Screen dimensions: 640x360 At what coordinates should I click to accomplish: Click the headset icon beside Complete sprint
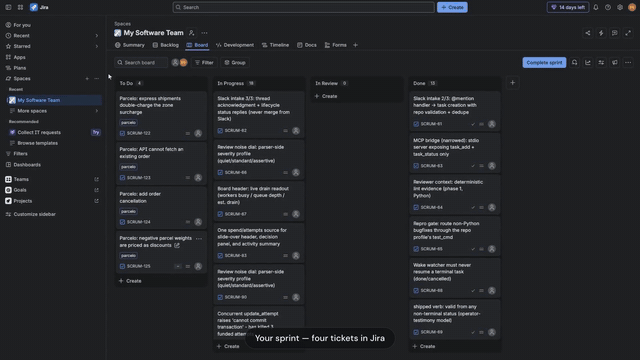coord(574,62)
